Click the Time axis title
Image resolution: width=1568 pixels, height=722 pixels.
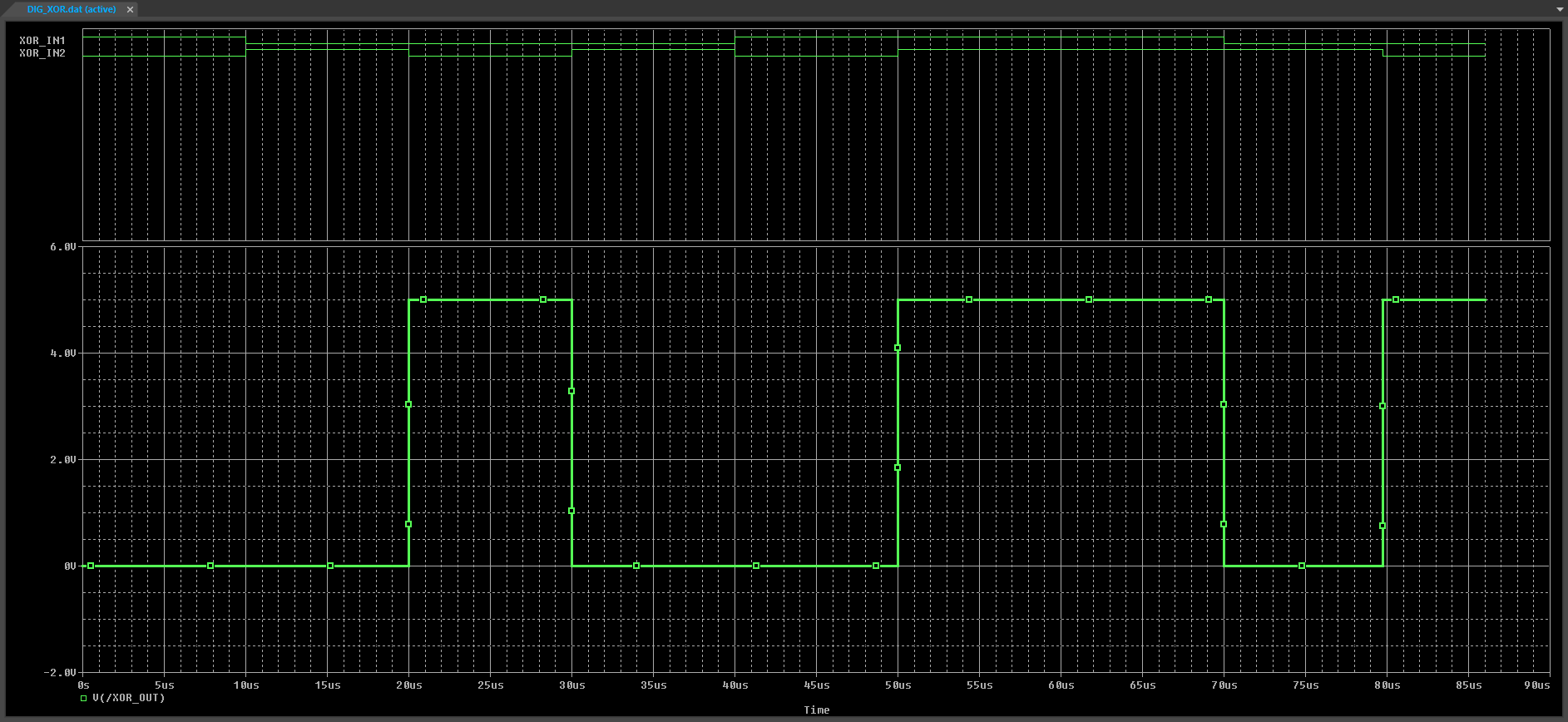(816, 710)
